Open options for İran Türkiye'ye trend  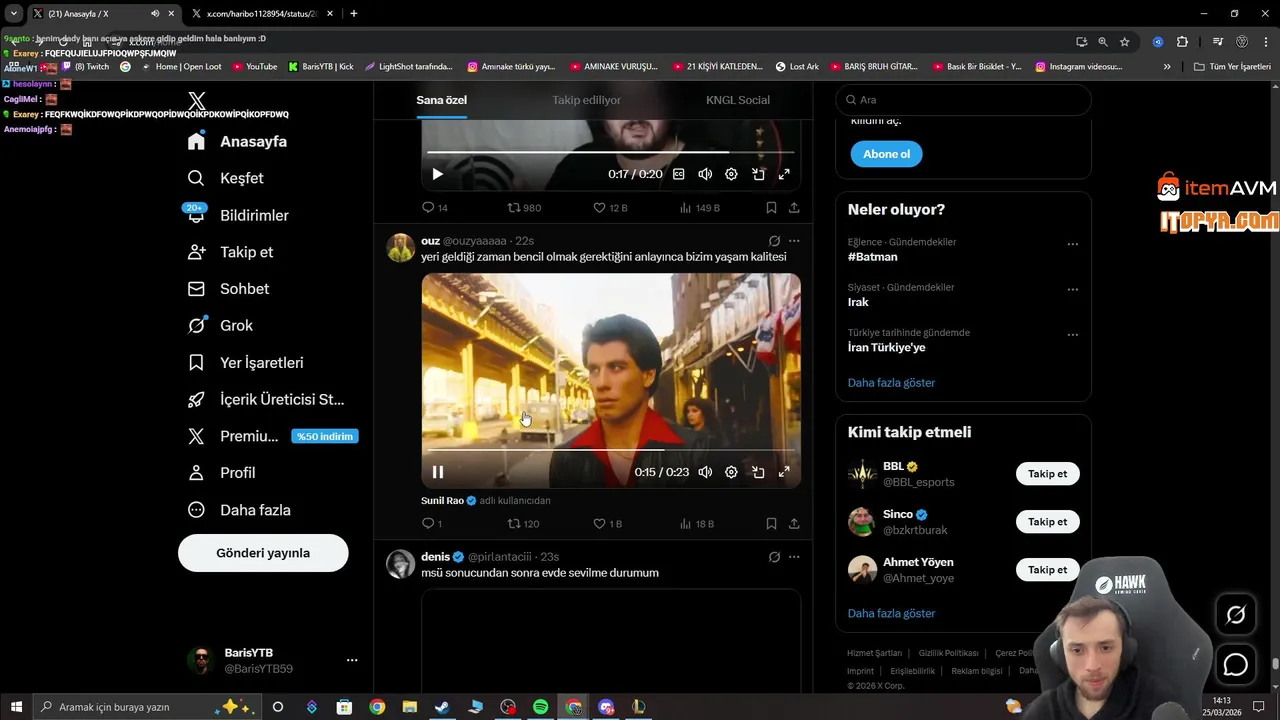(x=1072, y=335)
